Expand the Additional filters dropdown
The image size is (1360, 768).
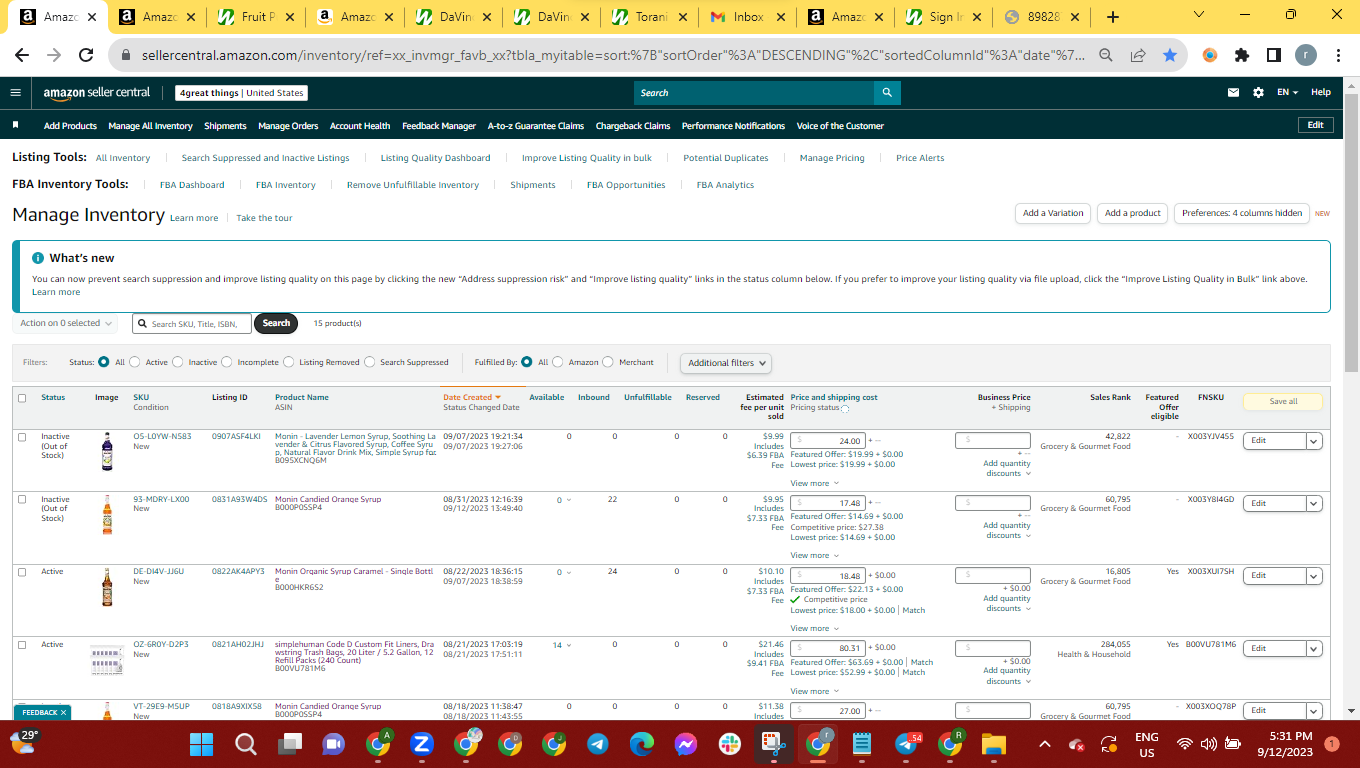click(x=726, y=363)
